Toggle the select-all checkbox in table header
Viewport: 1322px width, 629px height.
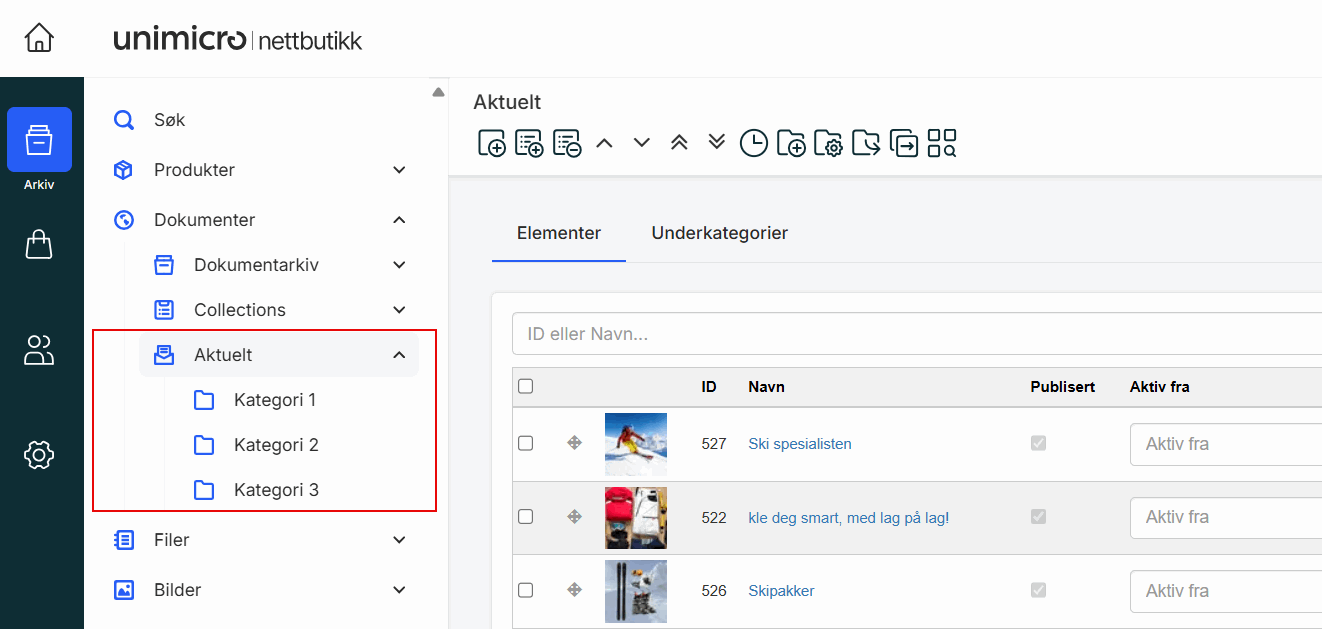(x=526, y=387)
